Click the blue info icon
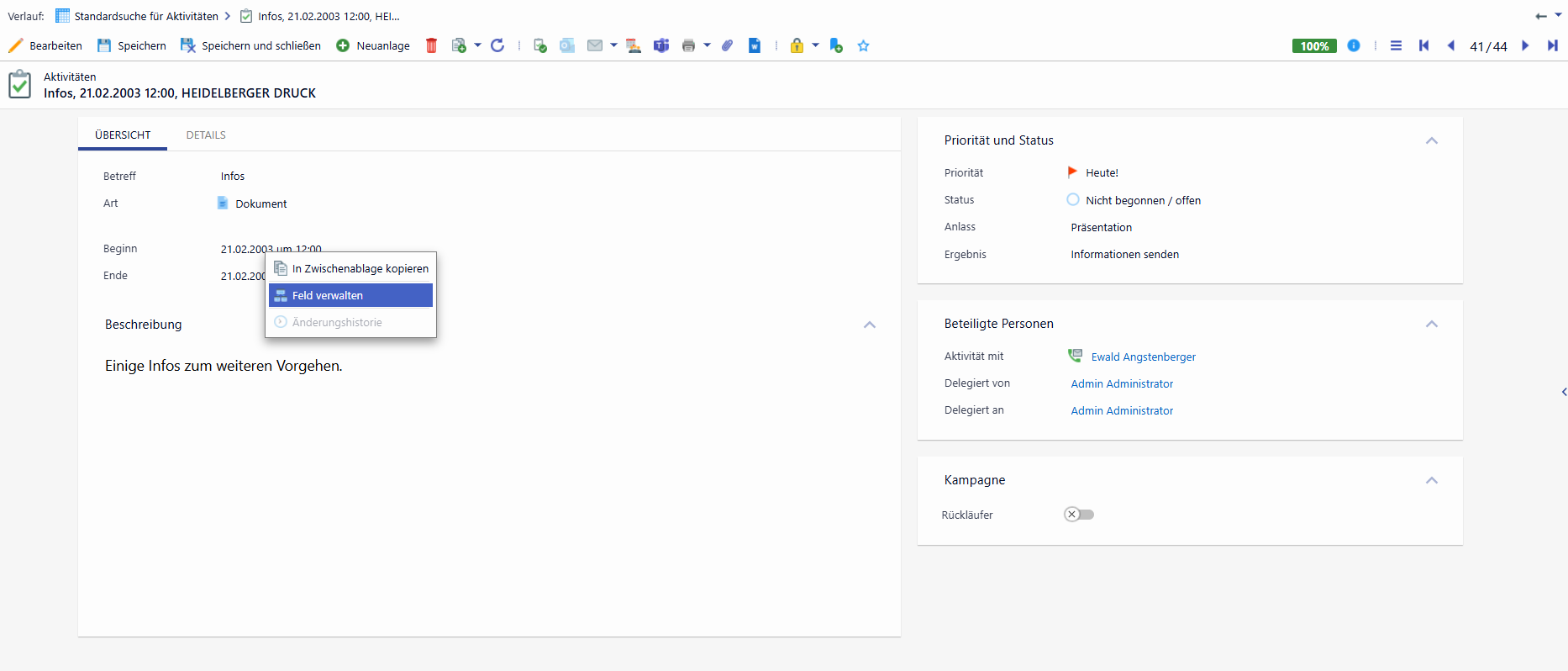 tap(1354, 45)
